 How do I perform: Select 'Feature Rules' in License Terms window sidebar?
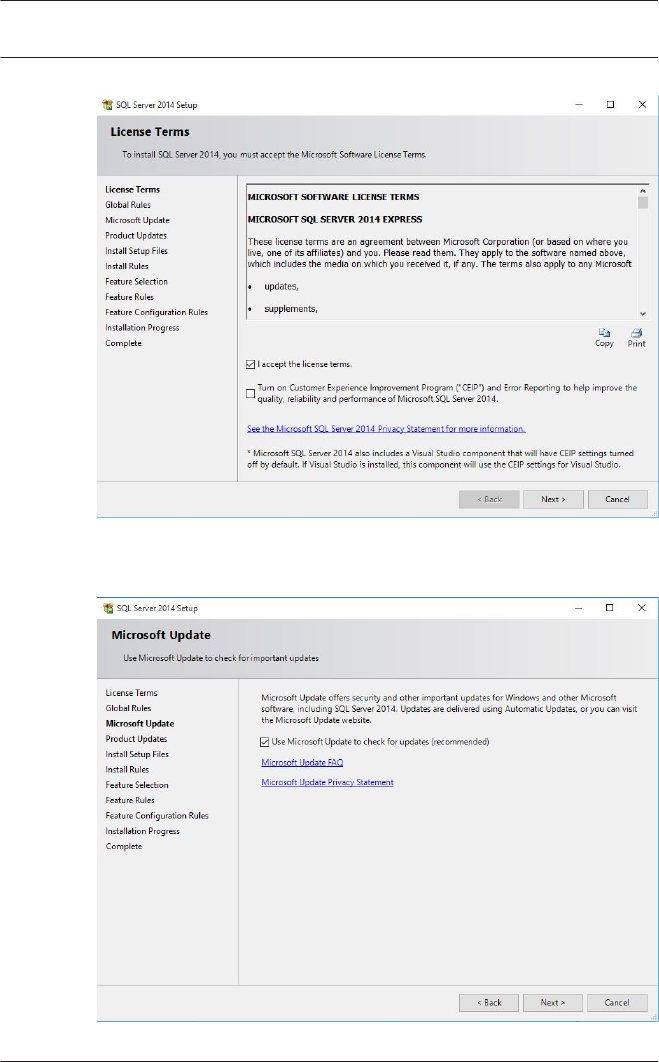coord(129,297)
